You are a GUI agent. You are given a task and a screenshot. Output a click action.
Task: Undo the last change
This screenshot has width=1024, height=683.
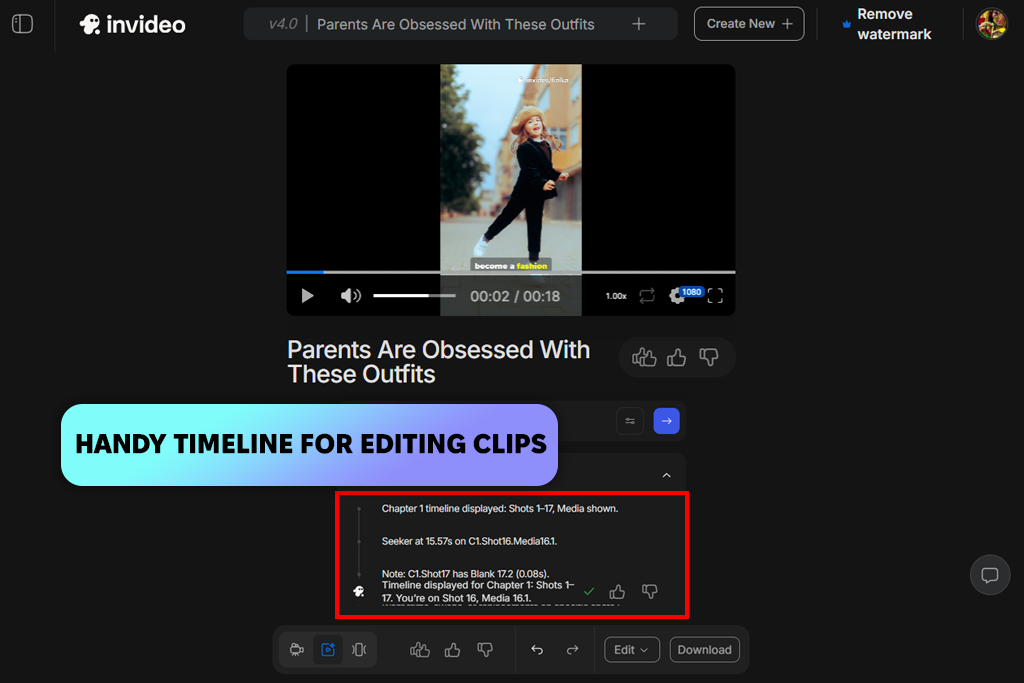pos(537,650)
